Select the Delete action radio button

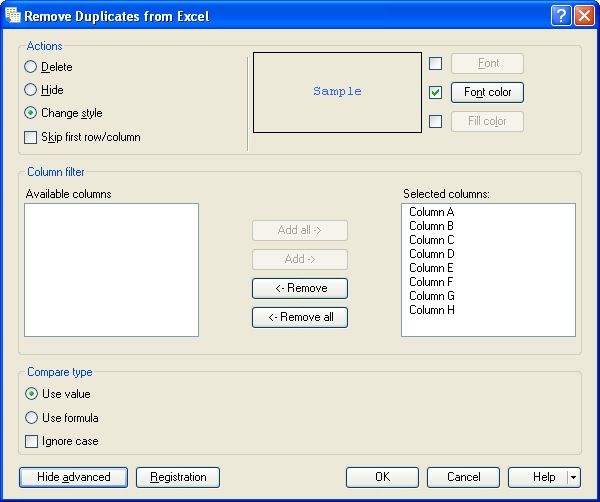32,67
